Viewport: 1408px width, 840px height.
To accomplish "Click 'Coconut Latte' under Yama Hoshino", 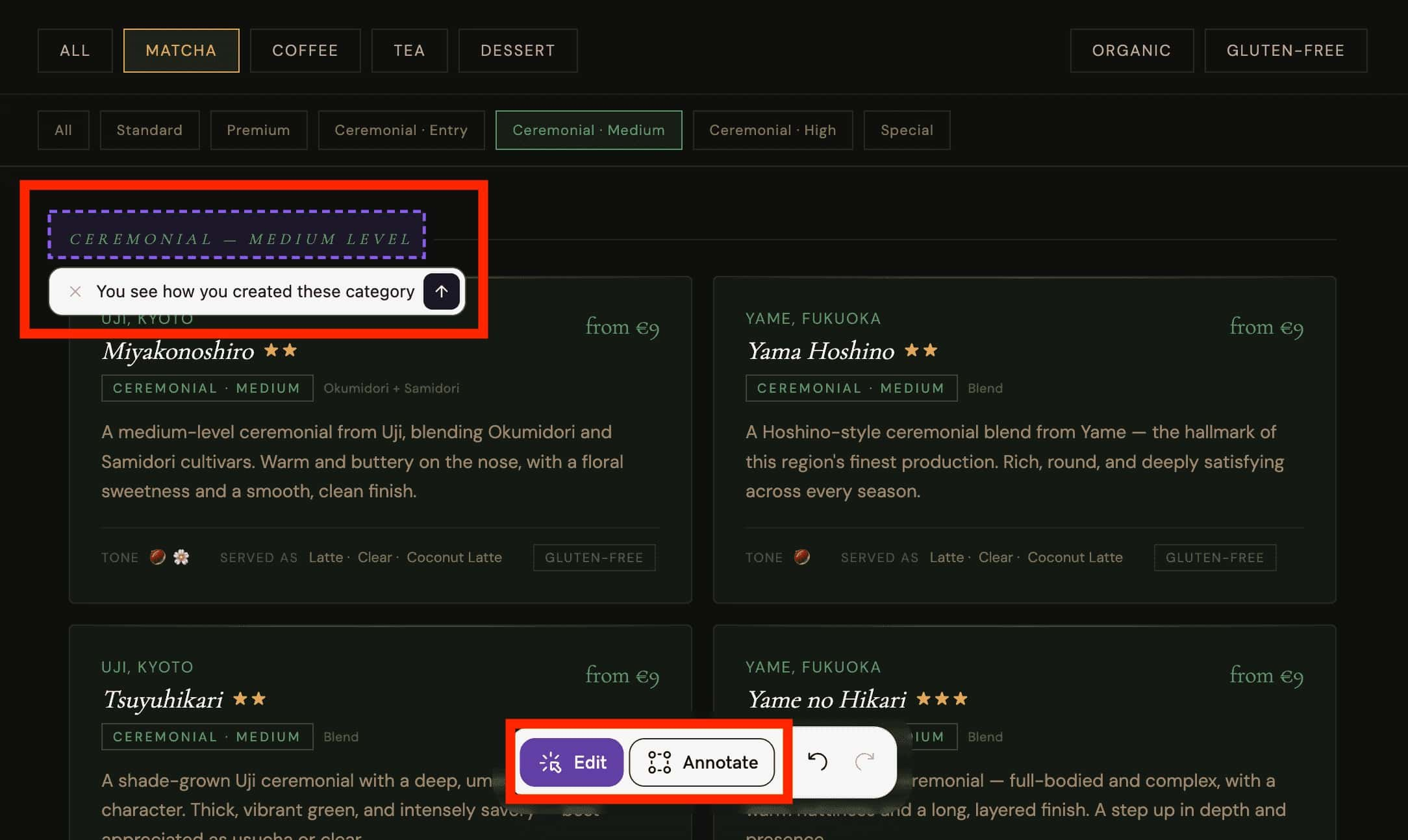I will (1075, 557).
